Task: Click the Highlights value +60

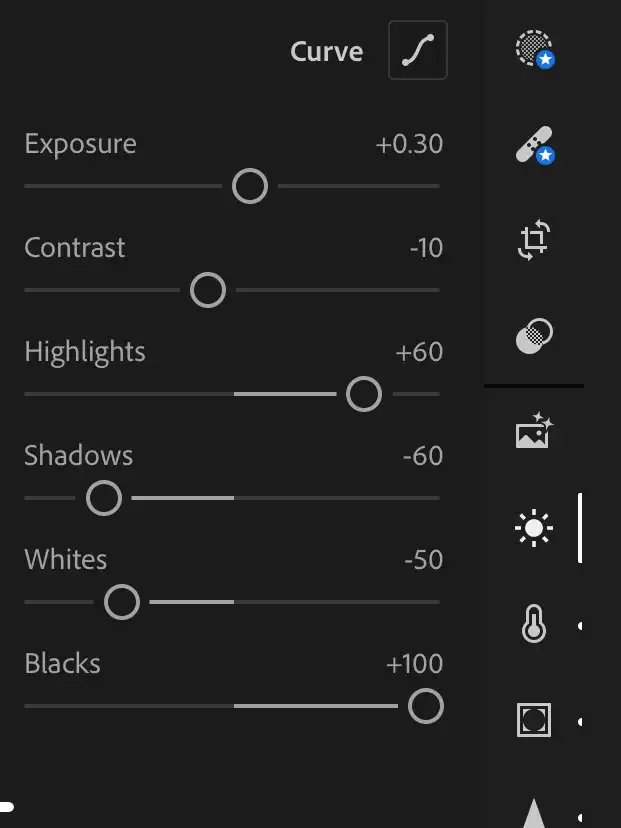Action: 419,352
